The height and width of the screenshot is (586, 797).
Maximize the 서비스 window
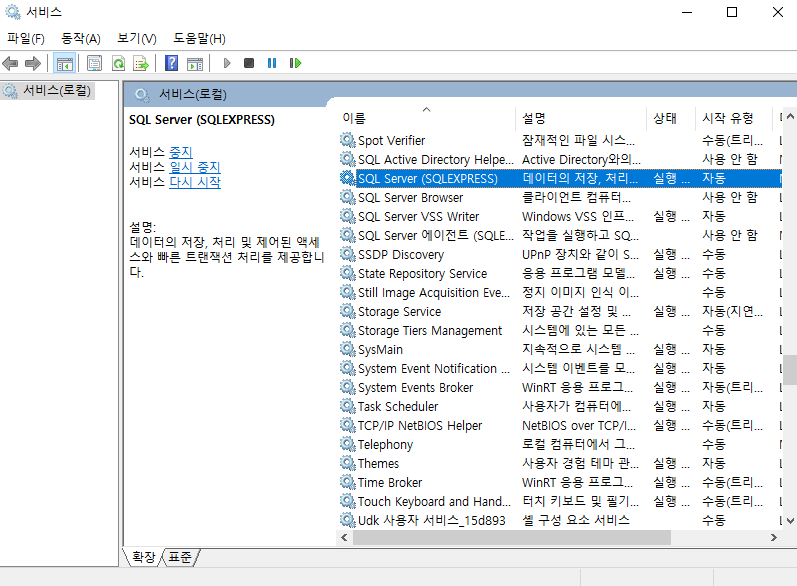pyautogui.click(x=732, y=12)
